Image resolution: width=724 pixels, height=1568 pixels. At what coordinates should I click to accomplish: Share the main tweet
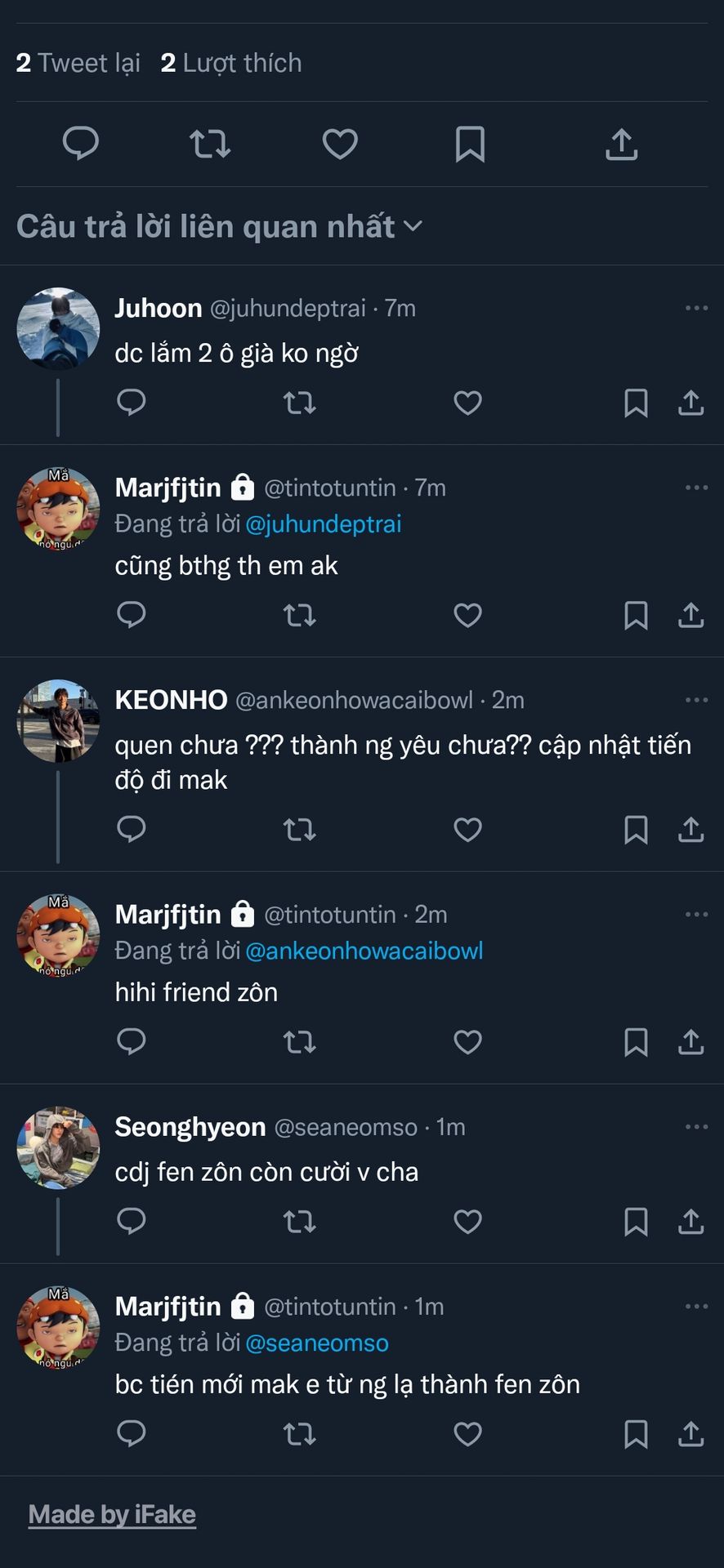coord(621,145)
